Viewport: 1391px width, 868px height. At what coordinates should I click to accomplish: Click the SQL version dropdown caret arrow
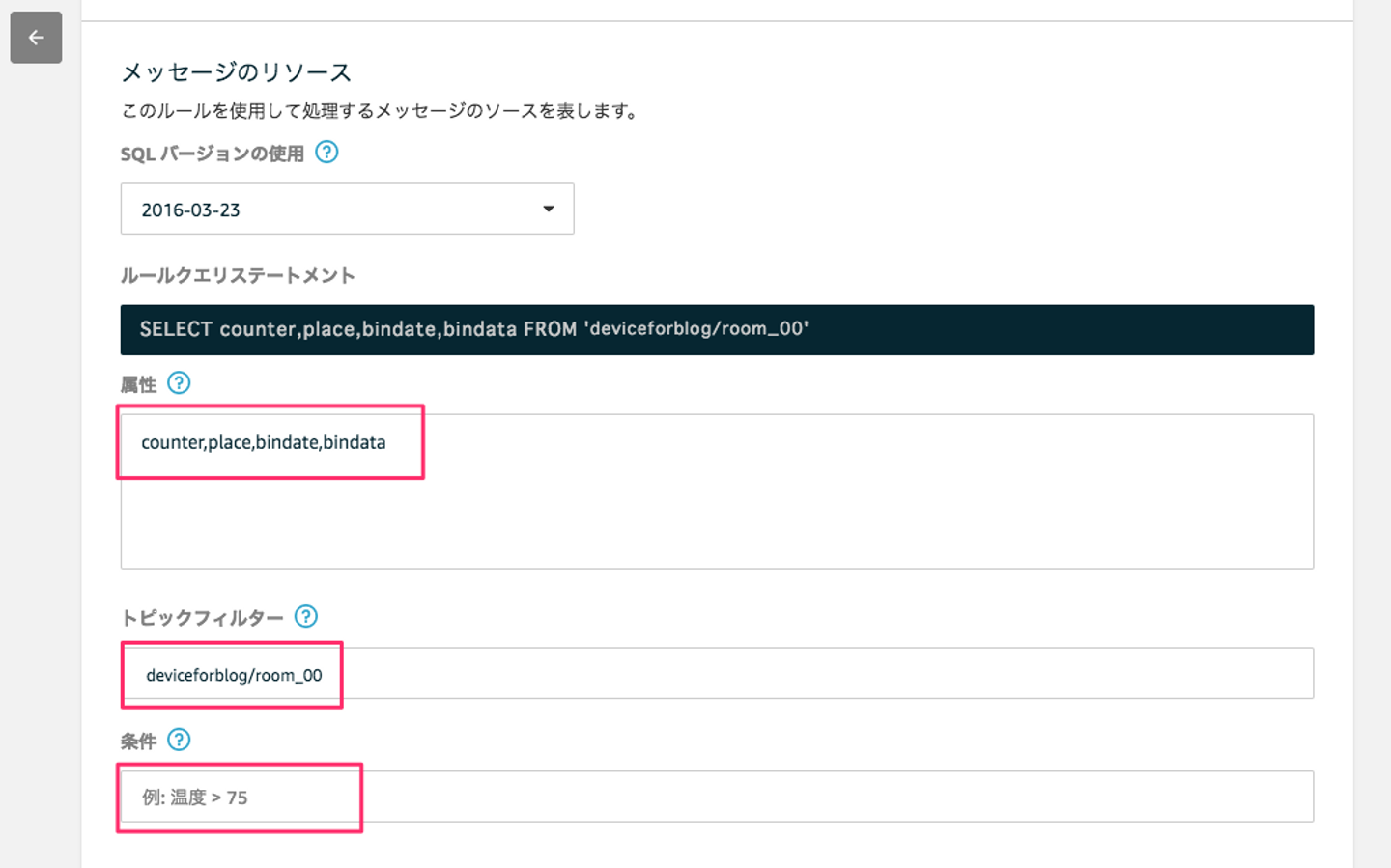click(549, 210)
